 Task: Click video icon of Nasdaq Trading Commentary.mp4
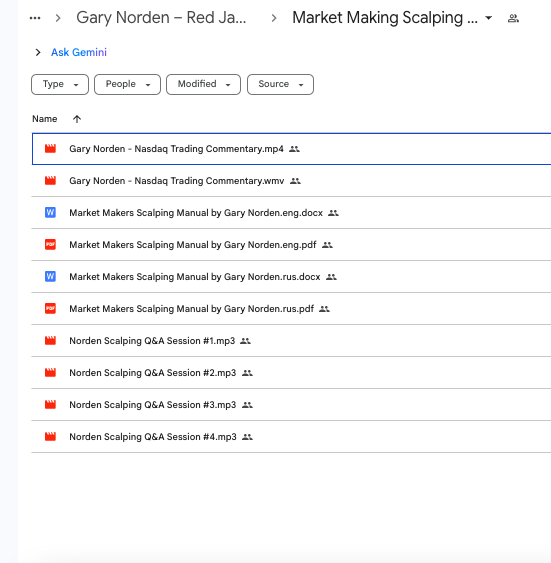50,149
